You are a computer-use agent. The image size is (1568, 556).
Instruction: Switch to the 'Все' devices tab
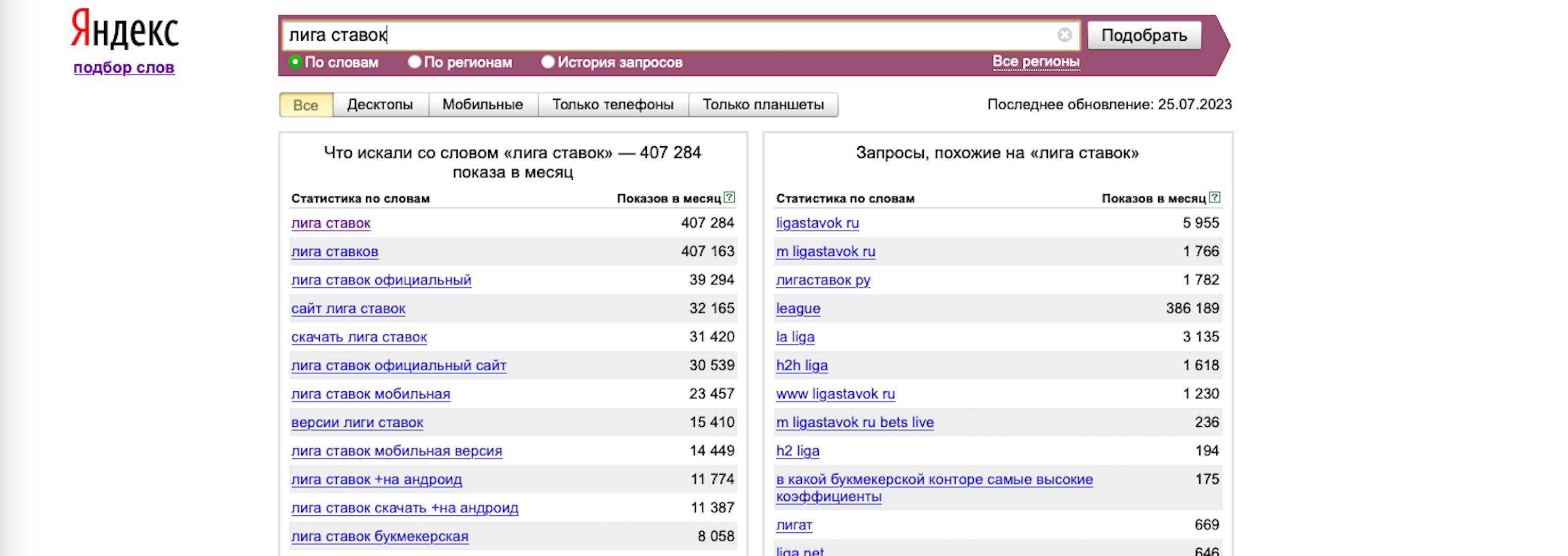coord(306,105)
